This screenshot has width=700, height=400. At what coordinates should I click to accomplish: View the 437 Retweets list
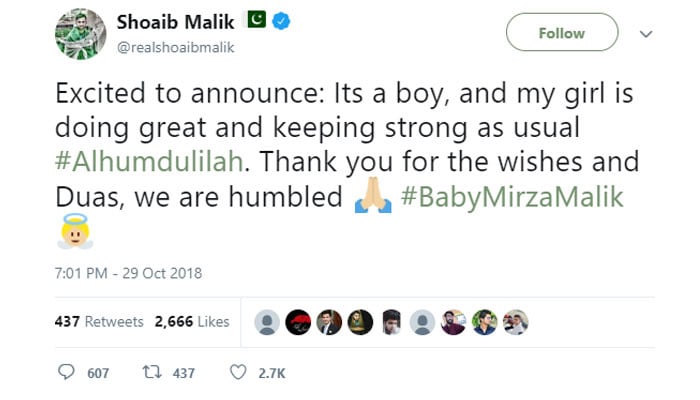tap(99, 322)
